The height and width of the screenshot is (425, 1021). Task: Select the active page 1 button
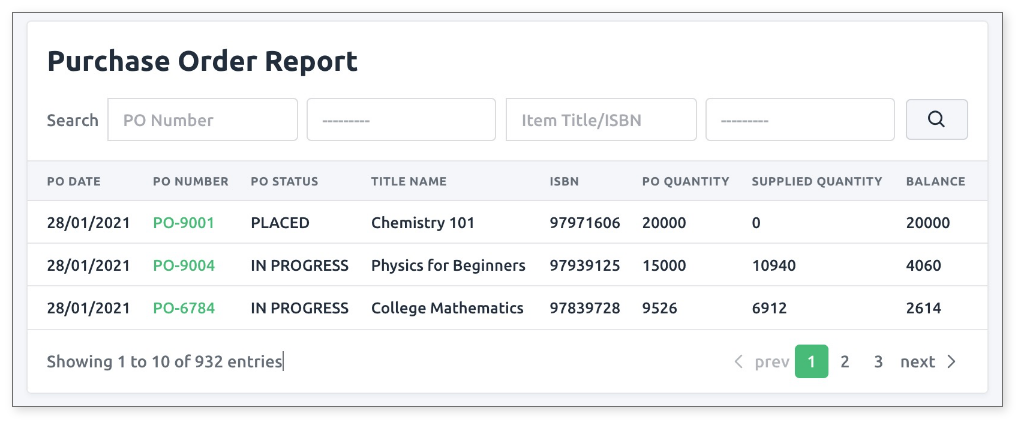coord(811,362)
